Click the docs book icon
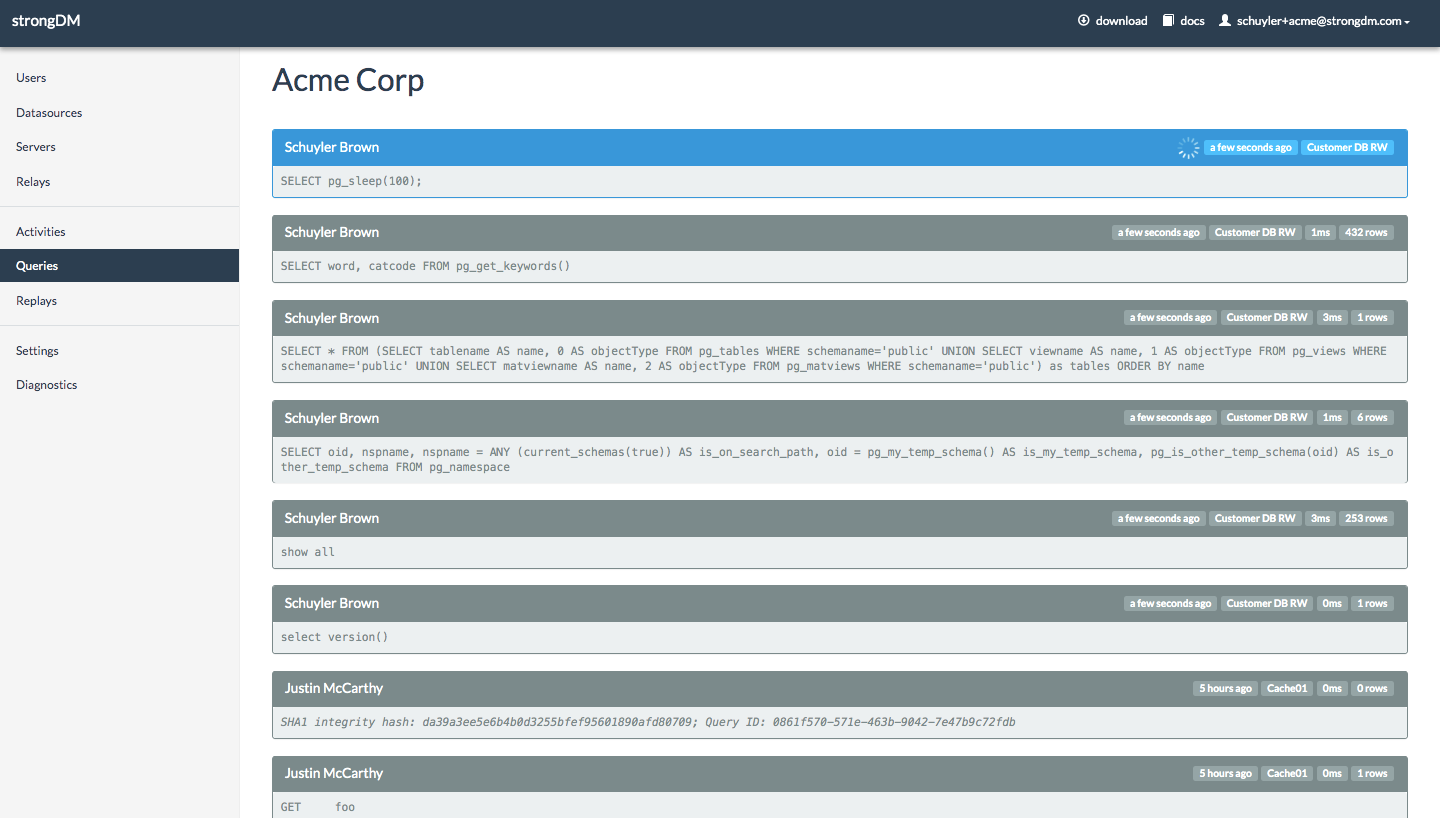This screenshot has width=1440, height=818. [x=1168, y=20]
